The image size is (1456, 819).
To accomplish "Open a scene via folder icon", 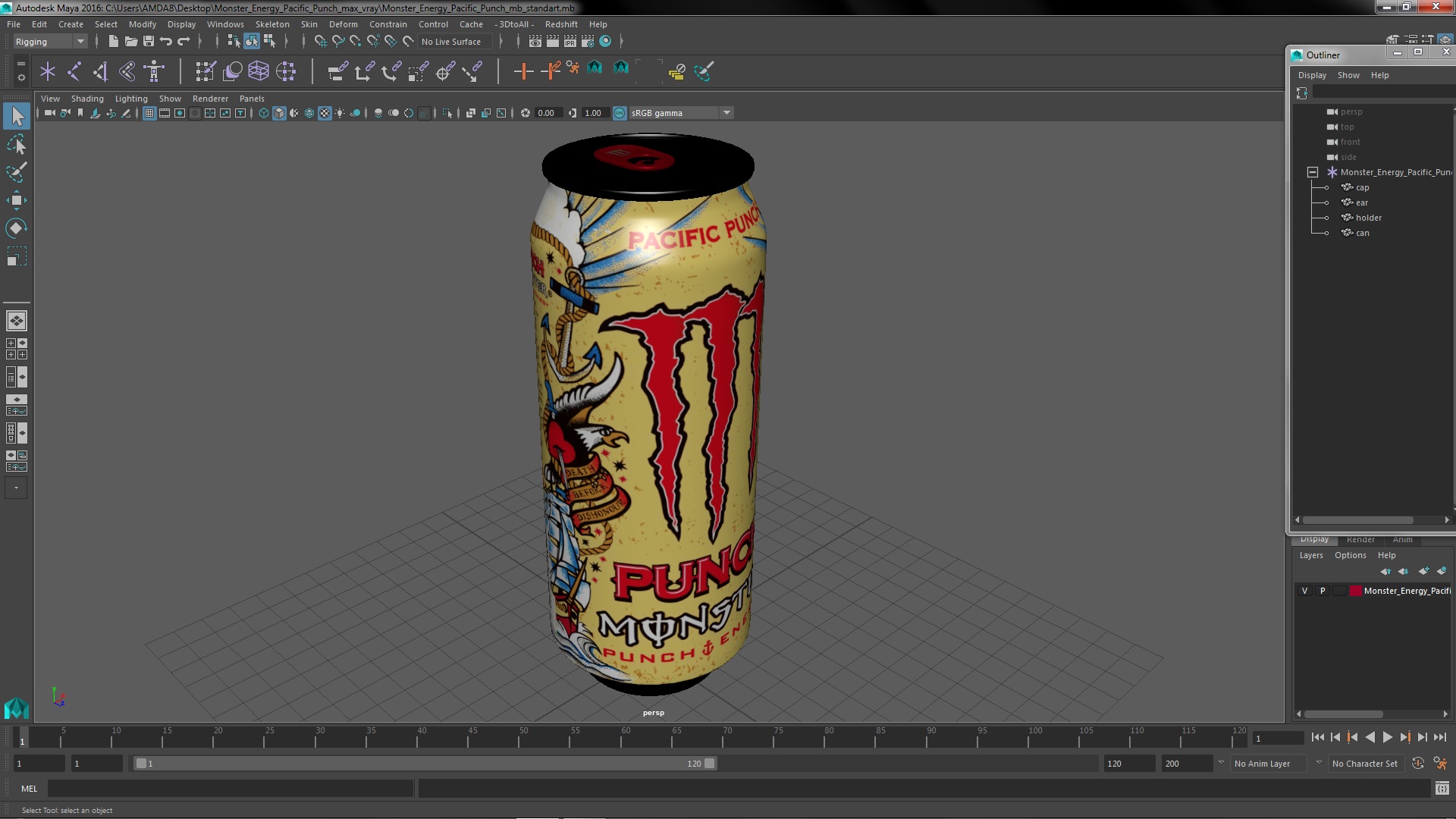I will pyautogui.click(x=130, y=41).
